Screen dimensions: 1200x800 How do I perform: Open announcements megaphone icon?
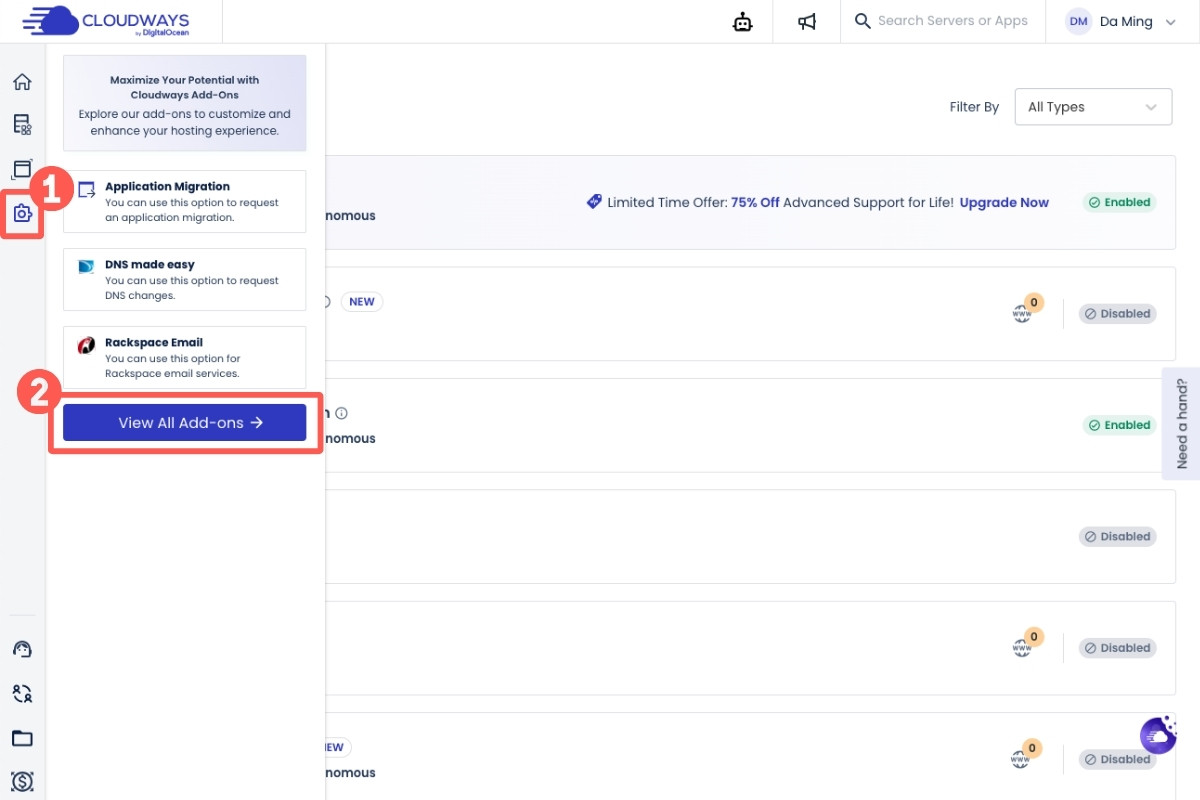(807, 22)
